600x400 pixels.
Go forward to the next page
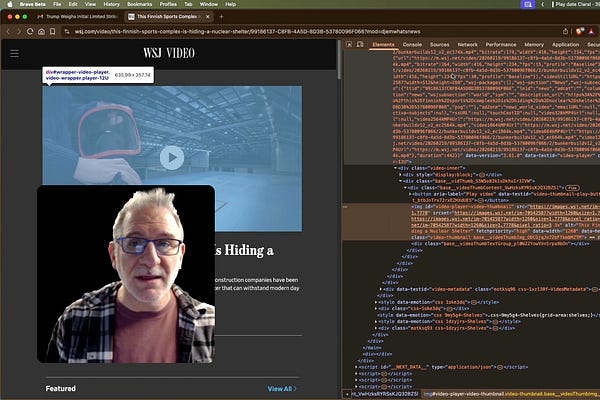click(x=19, y=32)
